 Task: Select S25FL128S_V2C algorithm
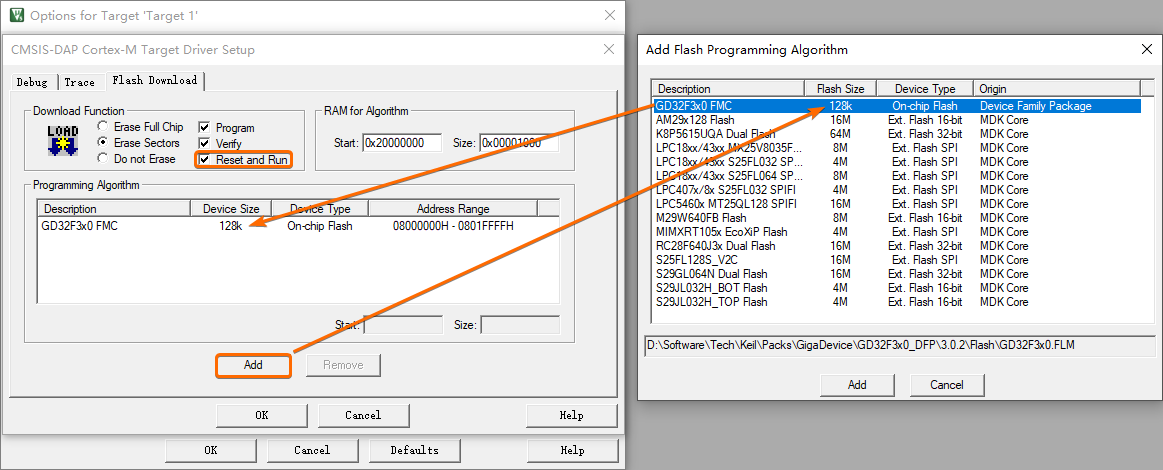(897, 260)
